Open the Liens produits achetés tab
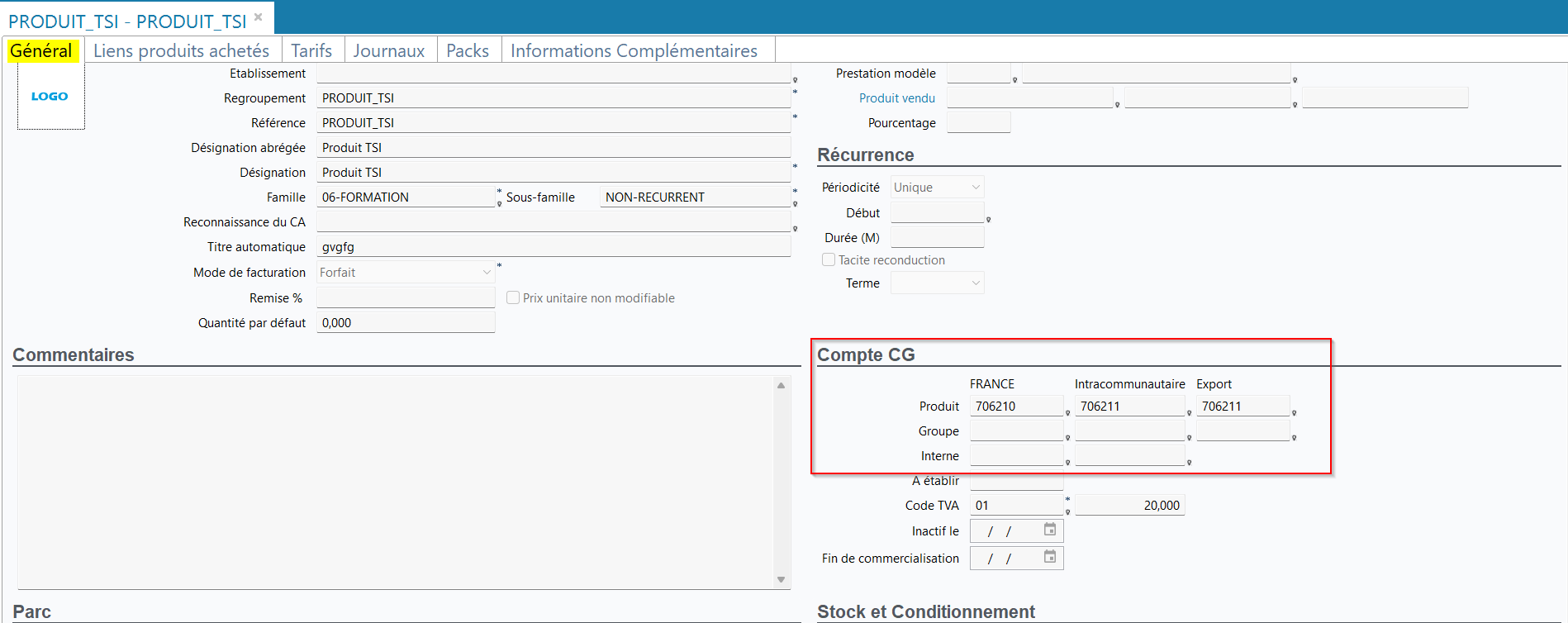Image resolution: width=1568 pixels, height=623 pixels. [x=182, y=50]
